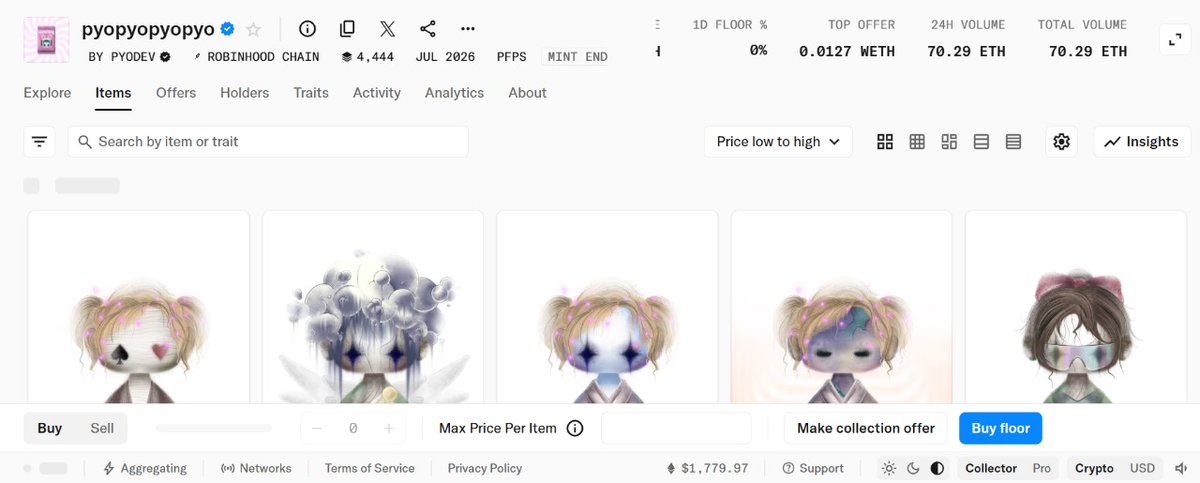1200x483 pixels.
Task: Click Make collection offer
Action: pos(866,428)
